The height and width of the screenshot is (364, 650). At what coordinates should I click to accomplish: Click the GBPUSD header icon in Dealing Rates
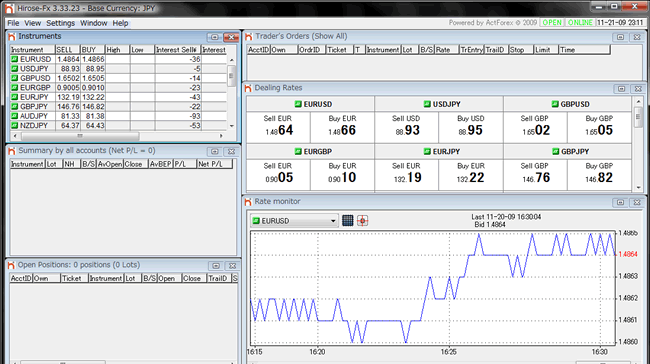tap(555, 104)
